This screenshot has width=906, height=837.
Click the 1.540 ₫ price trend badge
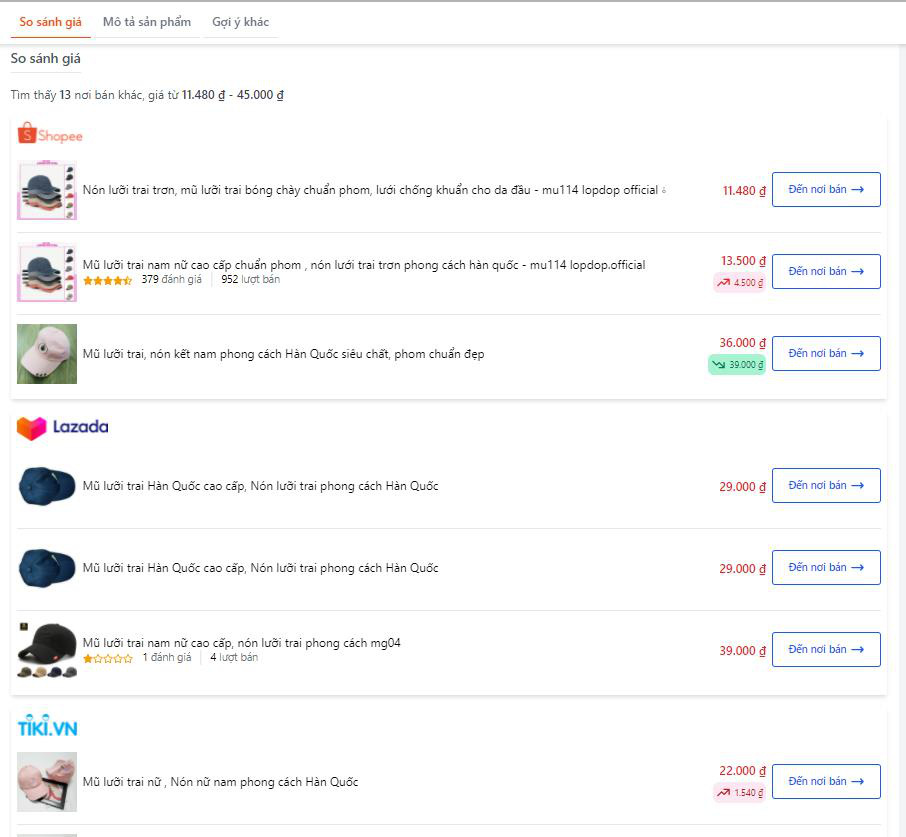[739, 793]
